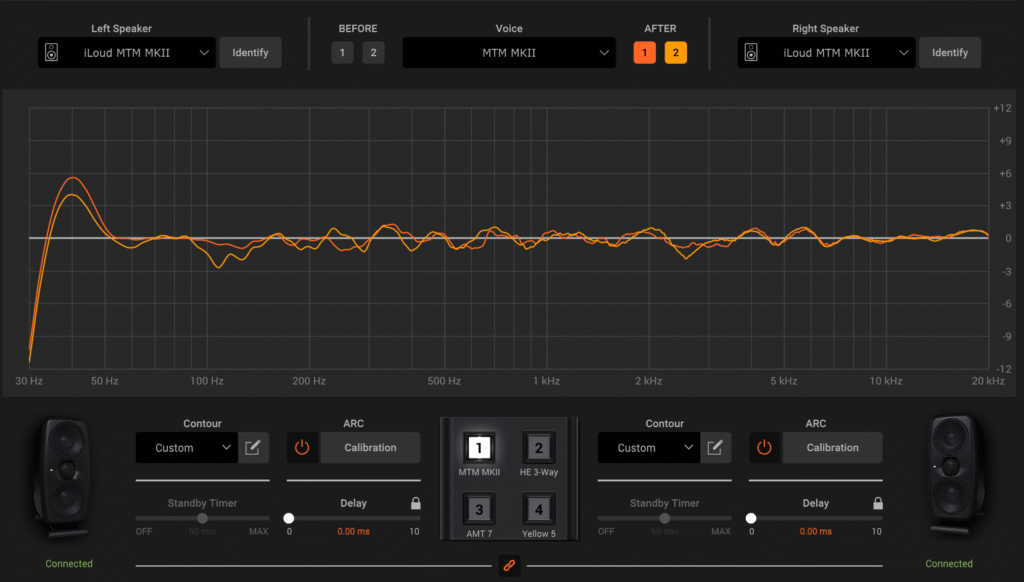Click left Standby Timer MAX label
This screenshot has width=1024, height=582.
point(259,532)
